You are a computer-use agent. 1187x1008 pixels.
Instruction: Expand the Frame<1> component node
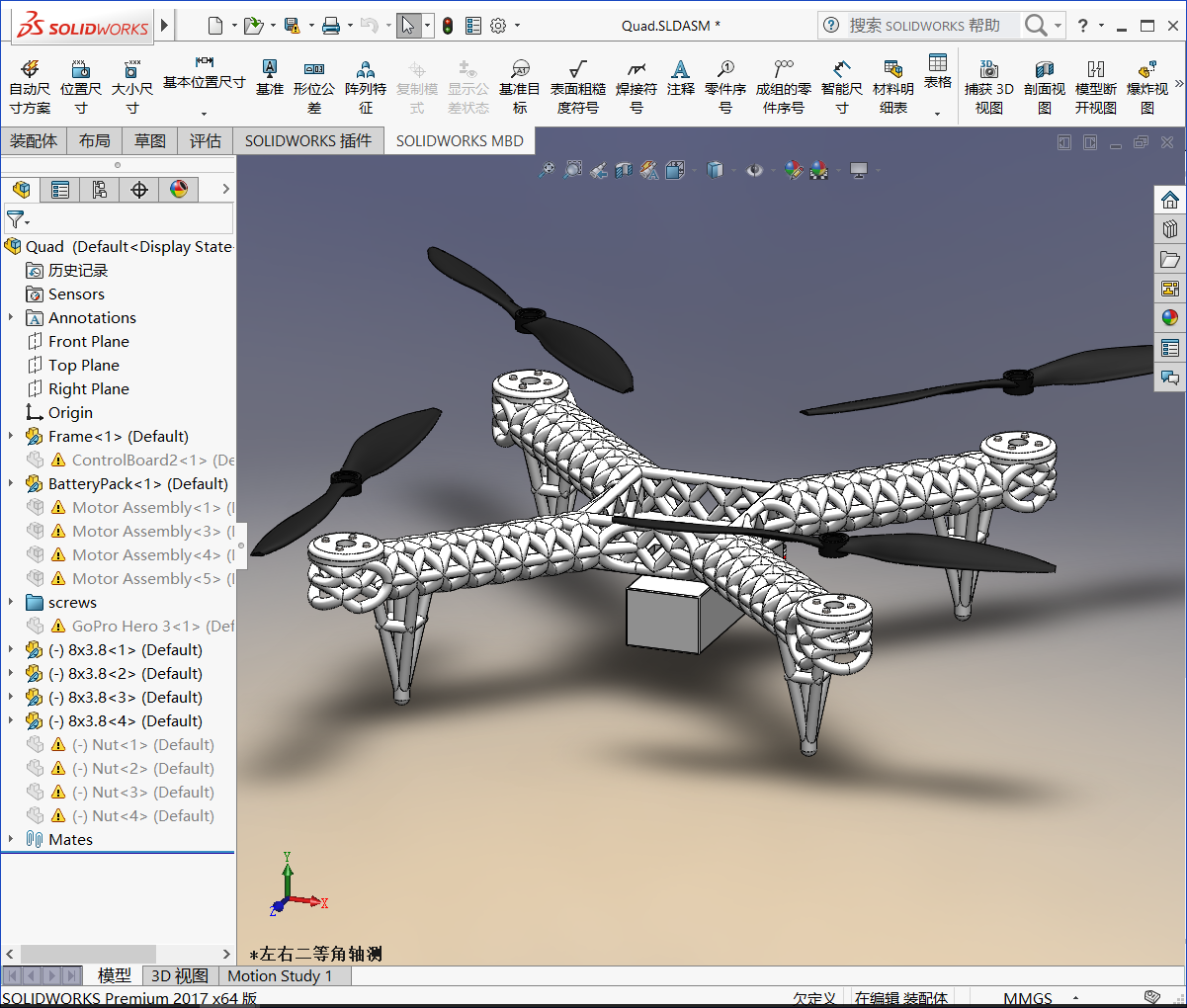pos(11,436)
